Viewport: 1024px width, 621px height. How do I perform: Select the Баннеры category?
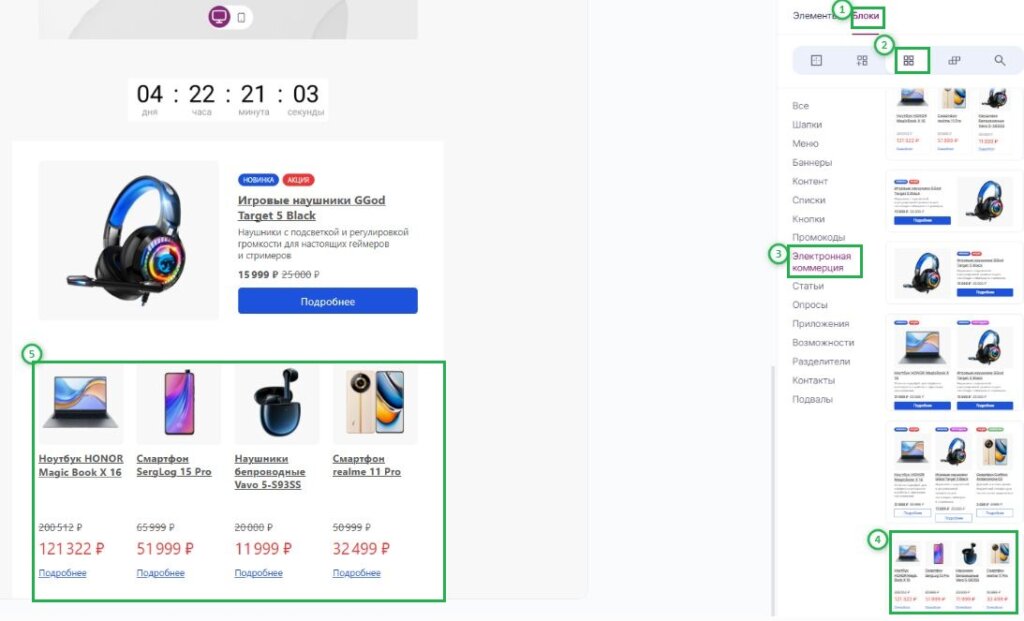(x=812, y=162)
